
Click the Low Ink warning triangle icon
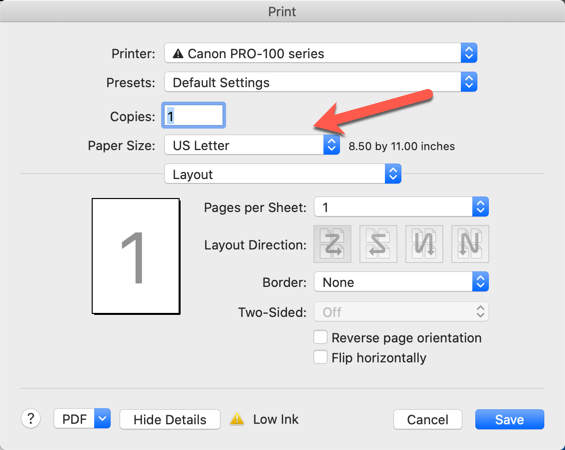237,419
